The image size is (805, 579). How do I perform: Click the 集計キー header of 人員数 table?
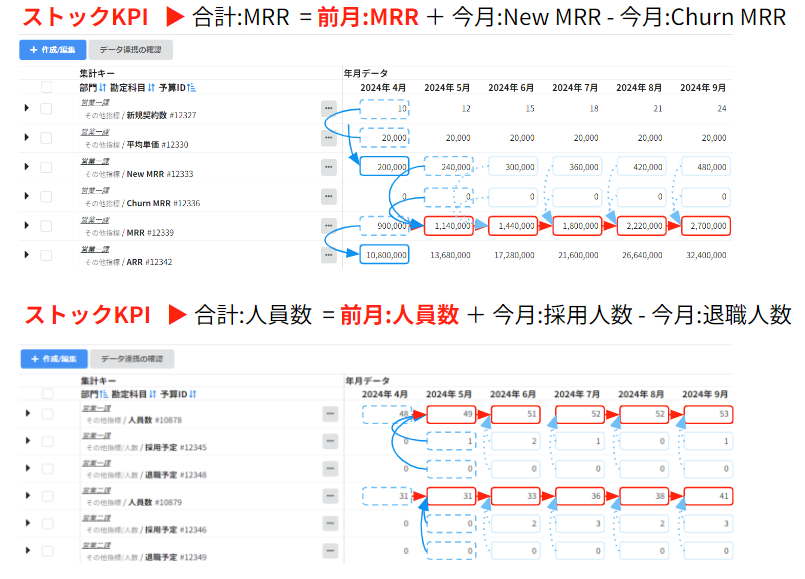coord(98,381)
